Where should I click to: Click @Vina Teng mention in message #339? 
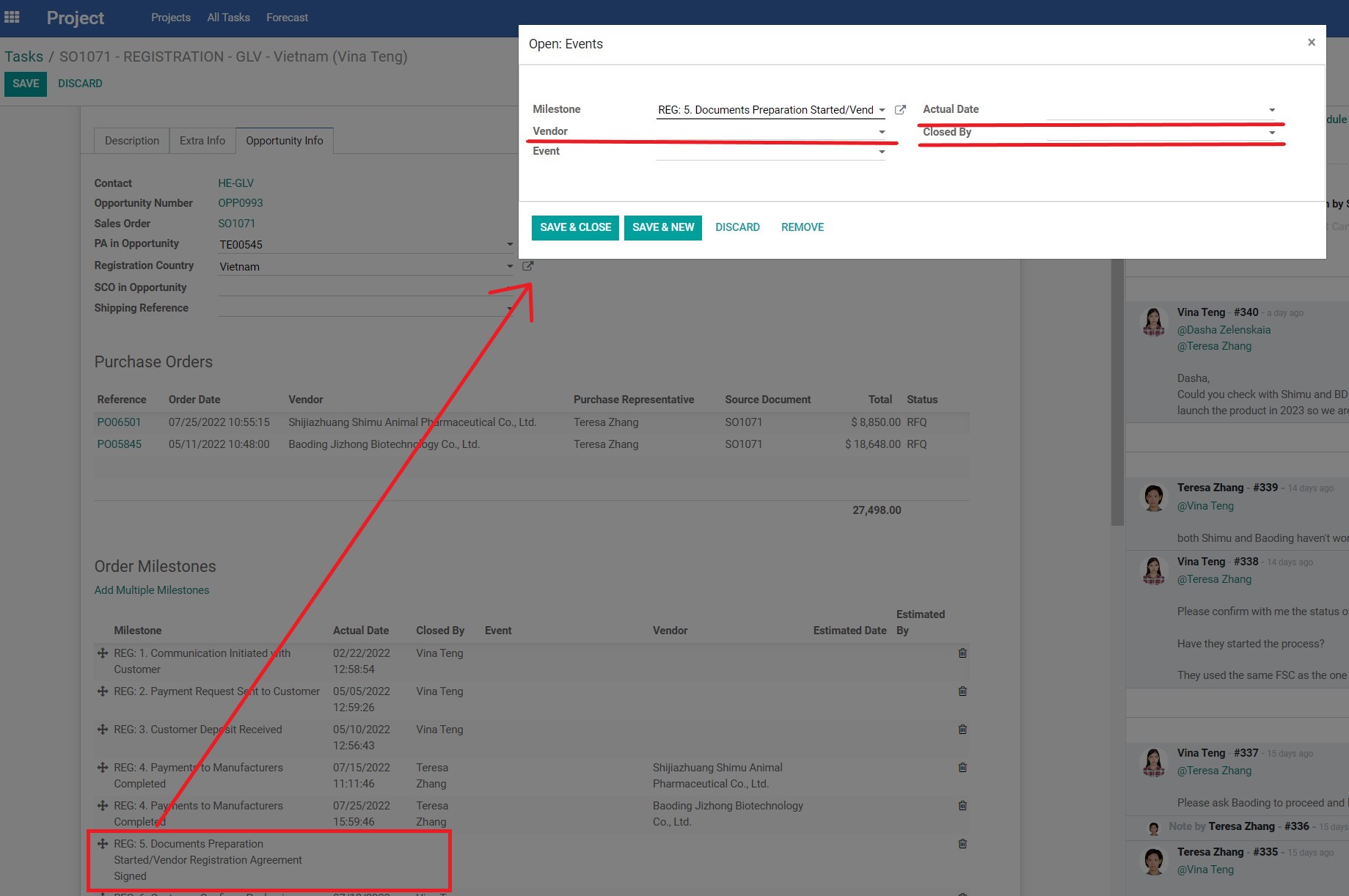pyautogui.click(x=1205, y=506)
